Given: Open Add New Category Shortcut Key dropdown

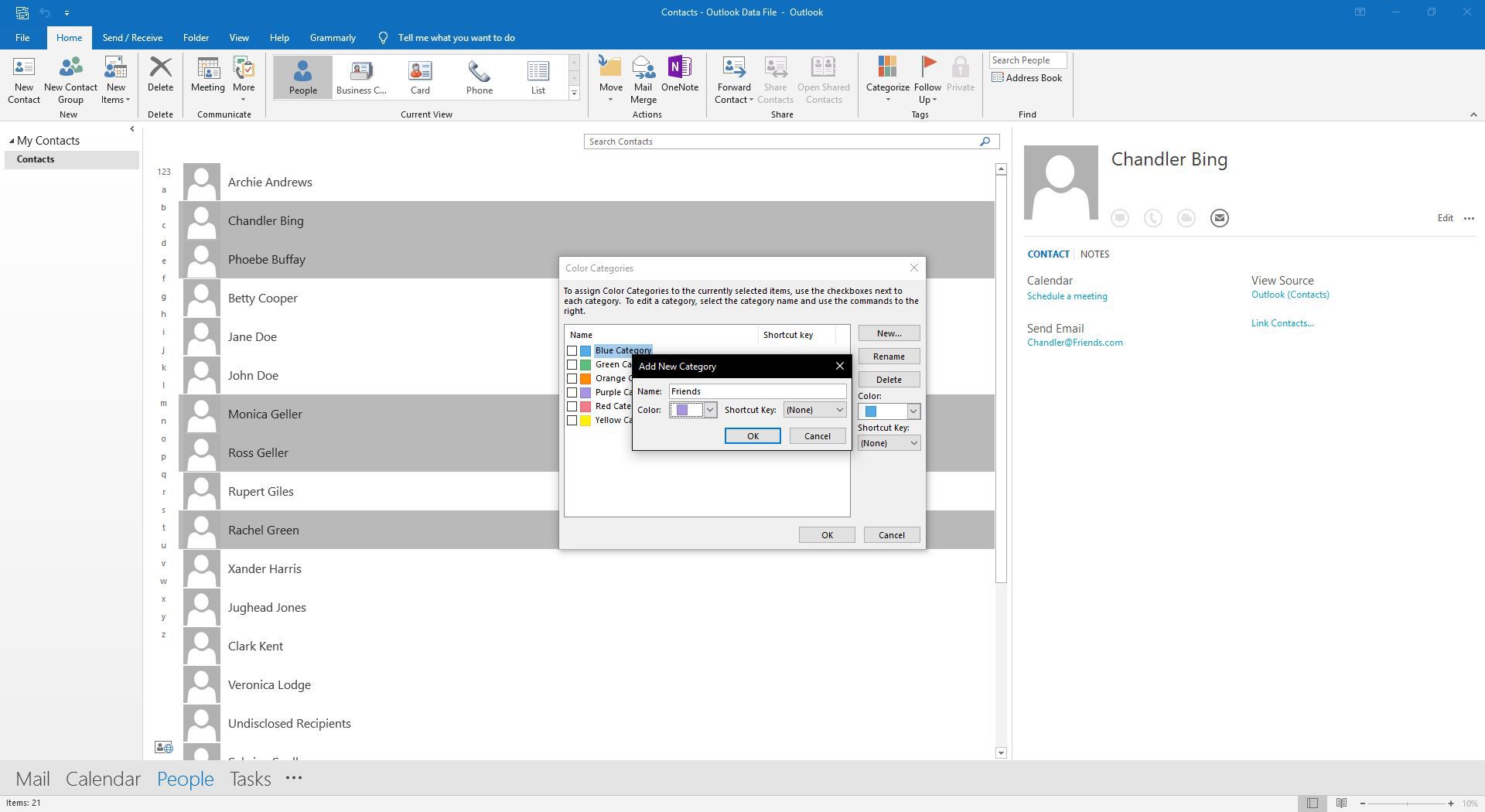Looking at the screenshot, I should pos(814,410).
